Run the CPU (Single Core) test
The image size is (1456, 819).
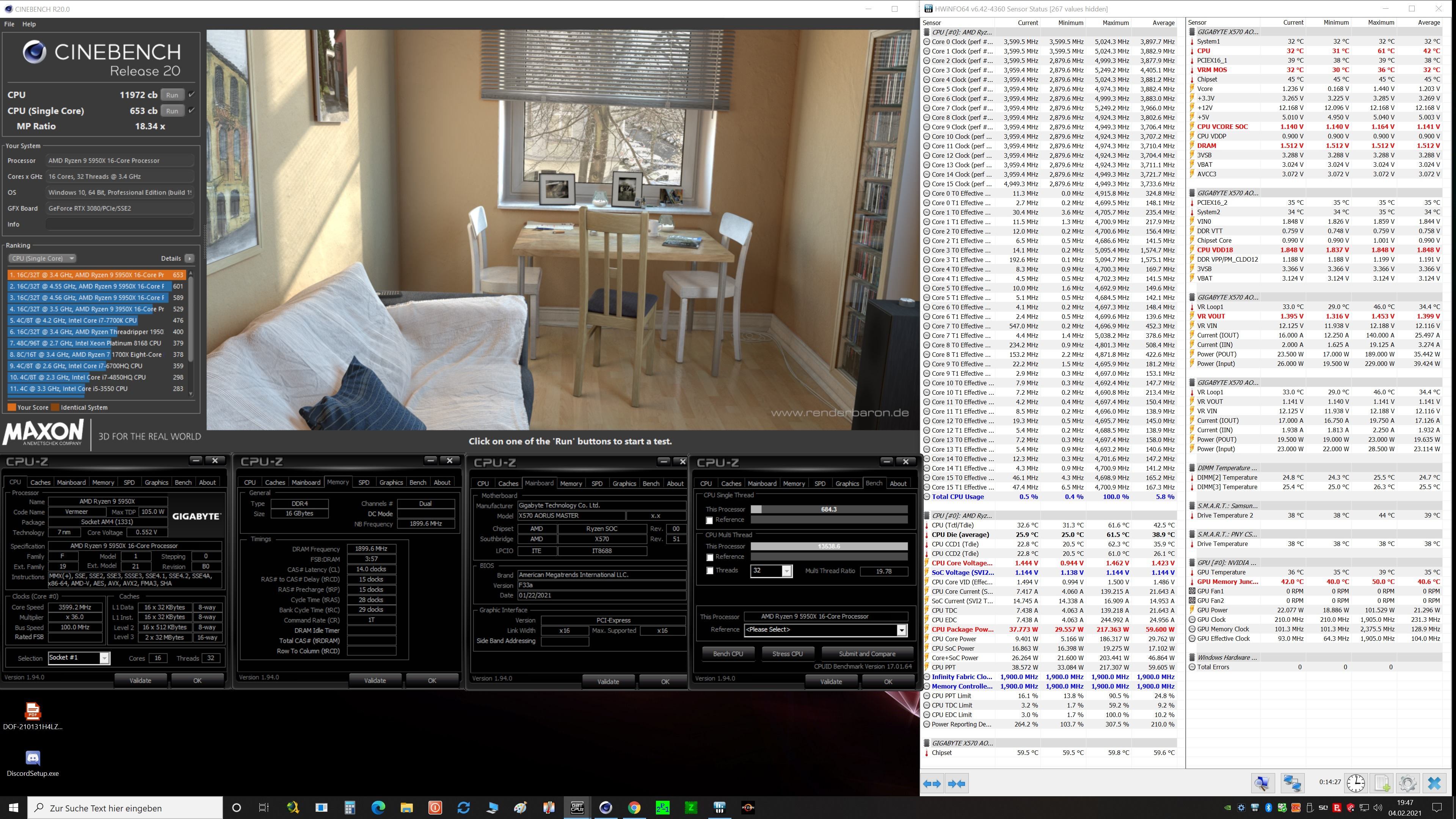click(172, 111)
